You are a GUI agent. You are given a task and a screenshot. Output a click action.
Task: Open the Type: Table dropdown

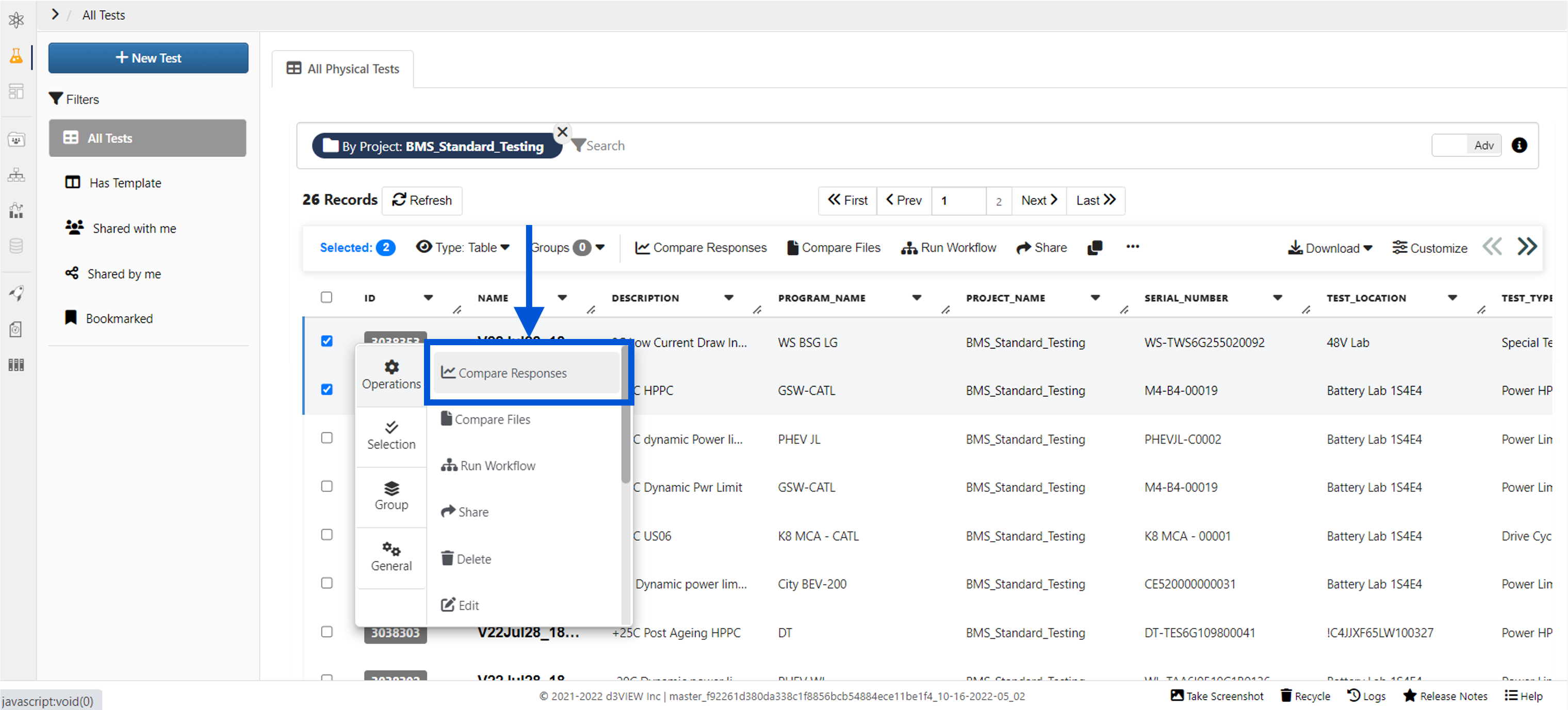[463, 248]
